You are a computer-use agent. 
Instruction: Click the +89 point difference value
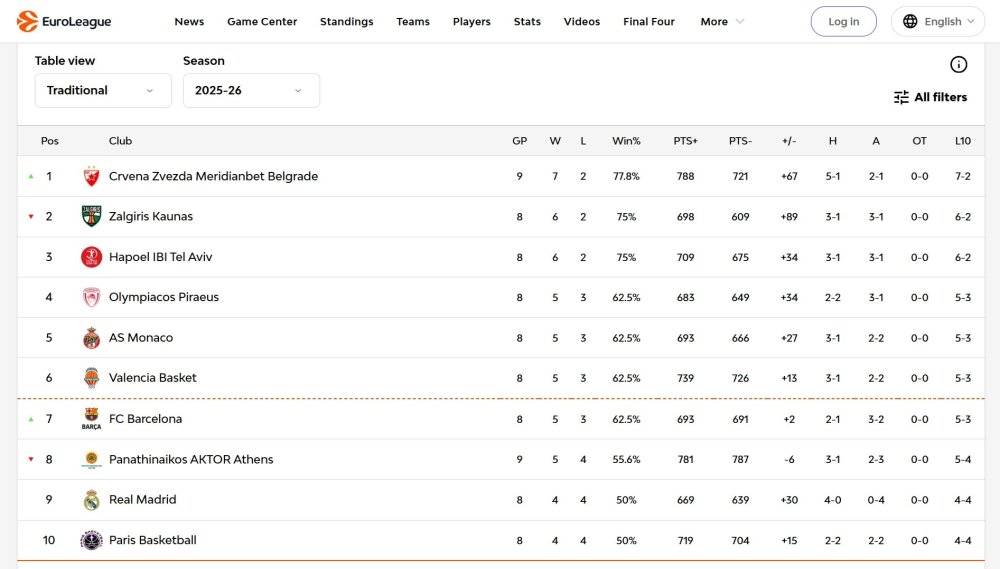tap(789, 217)
